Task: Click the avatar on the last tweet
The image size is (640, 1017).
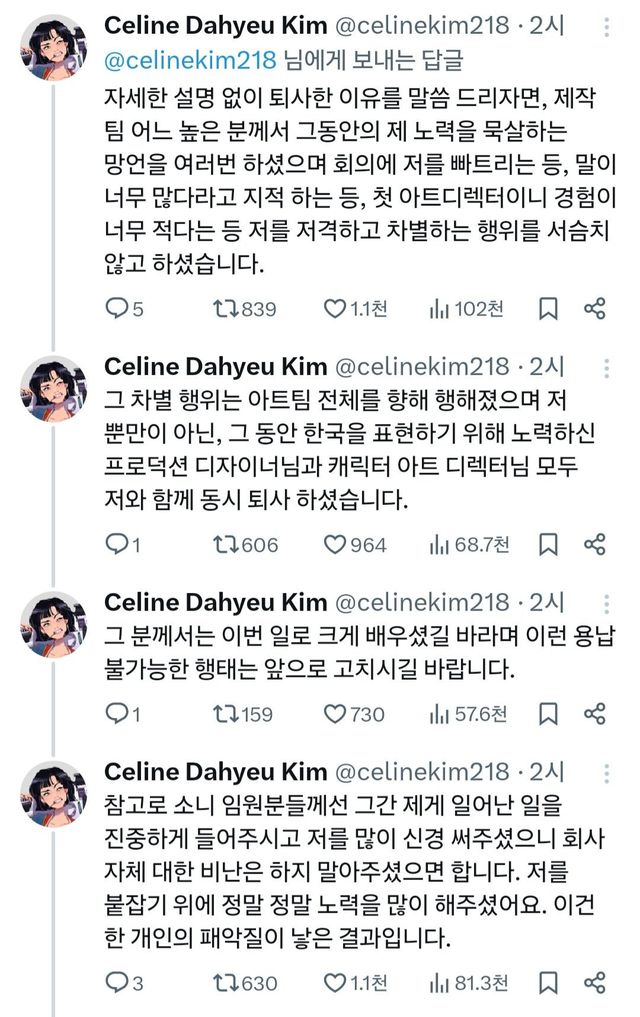Action: point(53,793)
